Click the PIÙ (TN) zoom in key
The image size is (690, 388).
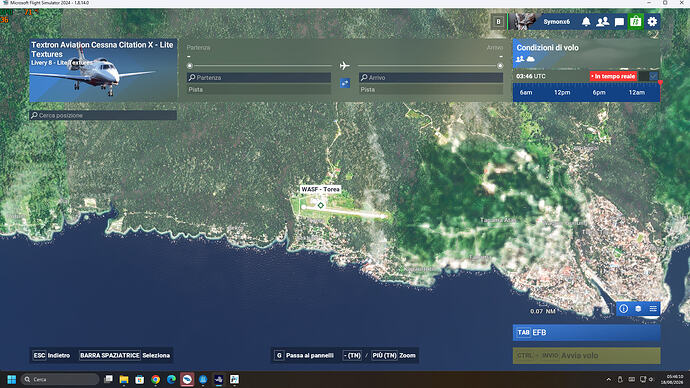point(384,355)
